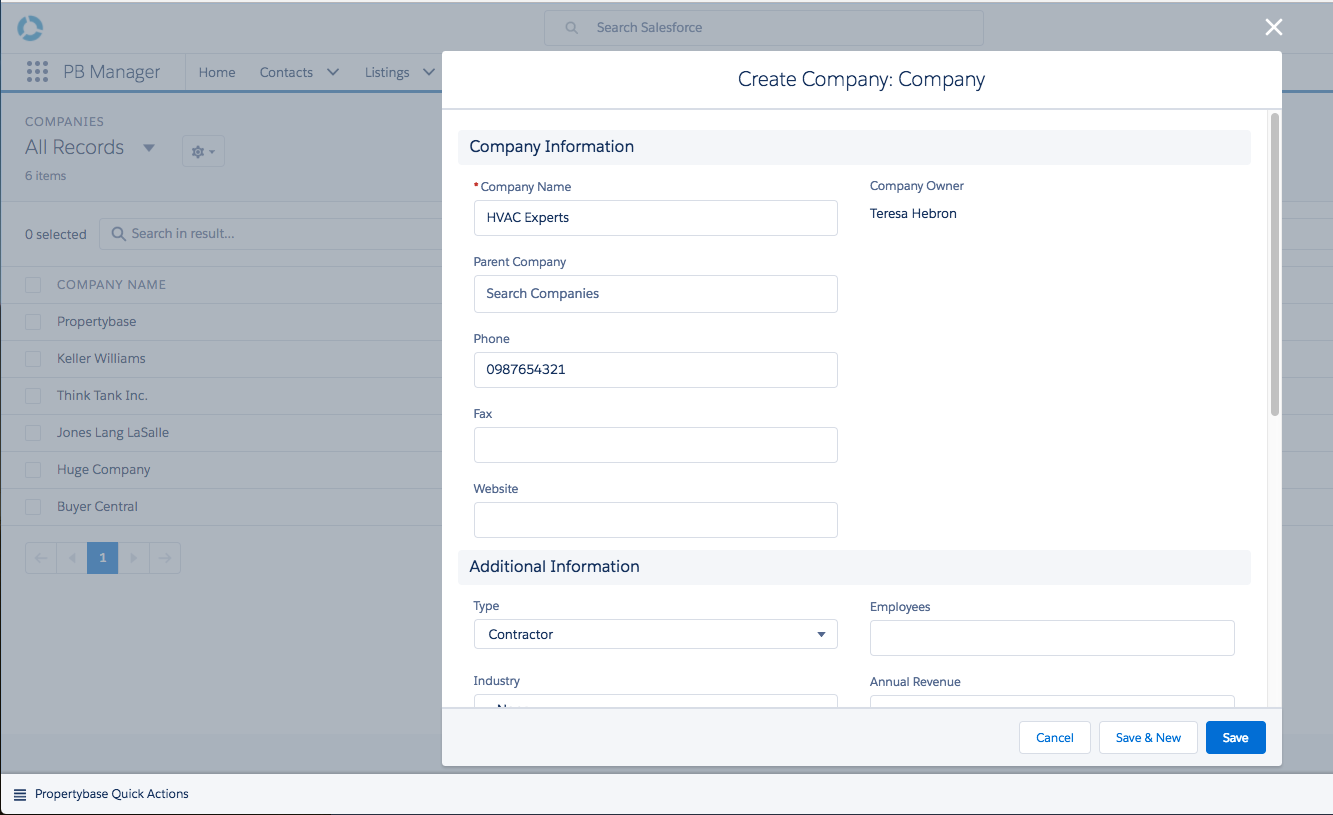Open the Home tab

217,72
